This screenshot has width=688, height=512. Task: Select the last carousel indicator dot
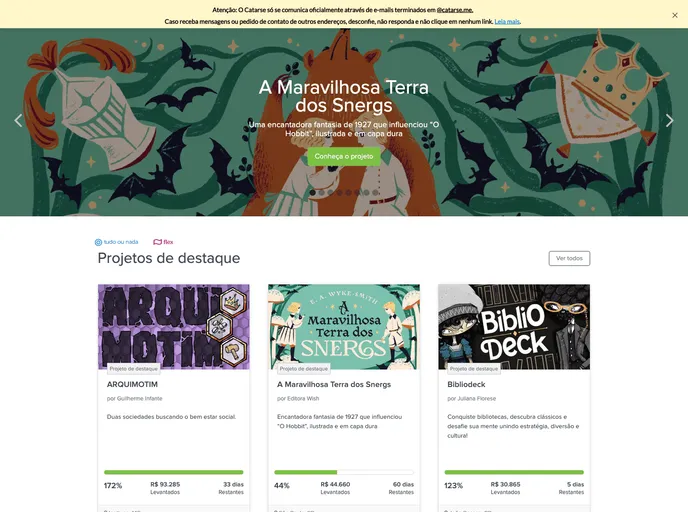[x=375, y=192]
